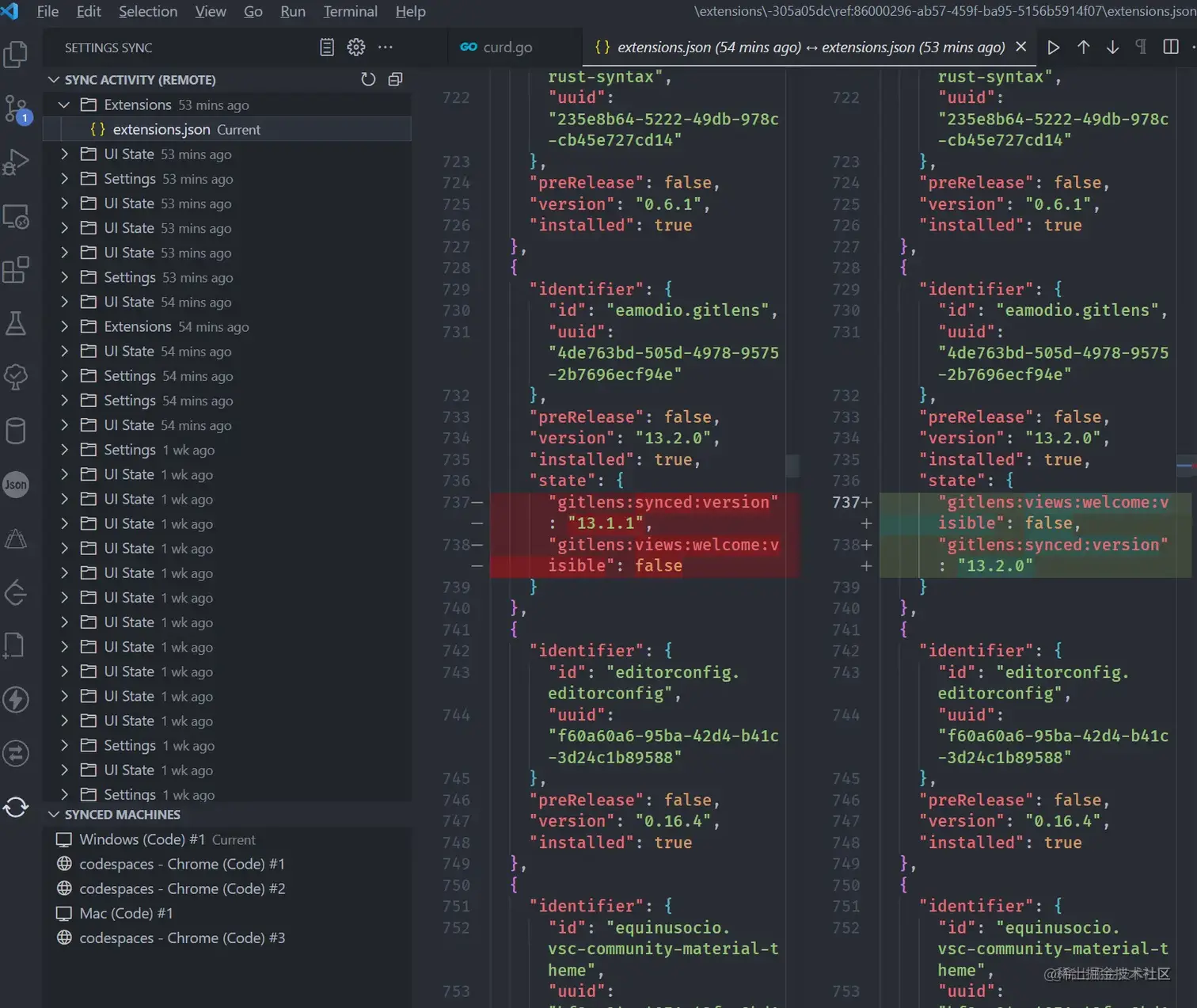Select the extensions.json Current tree entry
Screen dimensions: 1197x1008
pyautogui.click(x=227, y=129)
